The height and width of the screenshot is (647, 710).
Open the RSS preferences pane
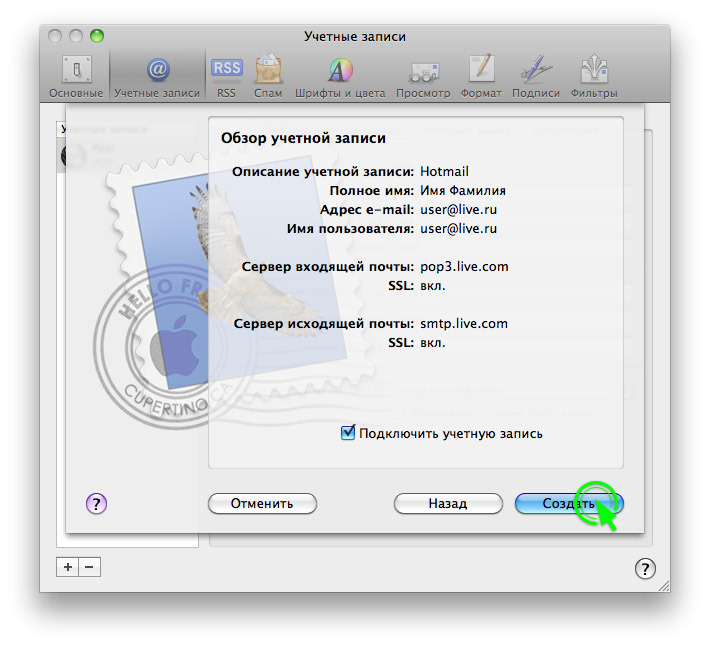(226, 75)
